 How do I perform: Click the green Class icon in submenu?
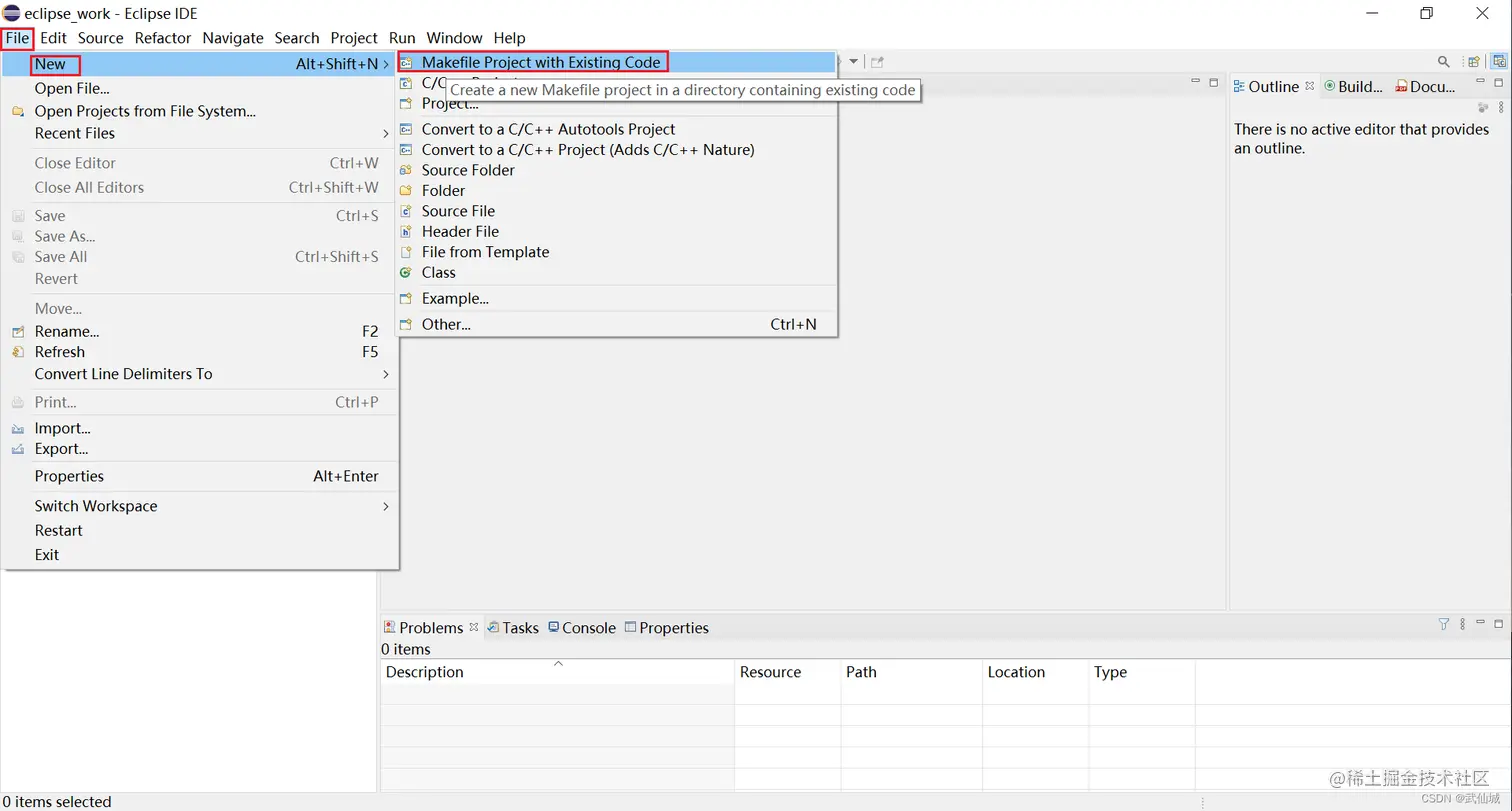[x=406, y=272]
